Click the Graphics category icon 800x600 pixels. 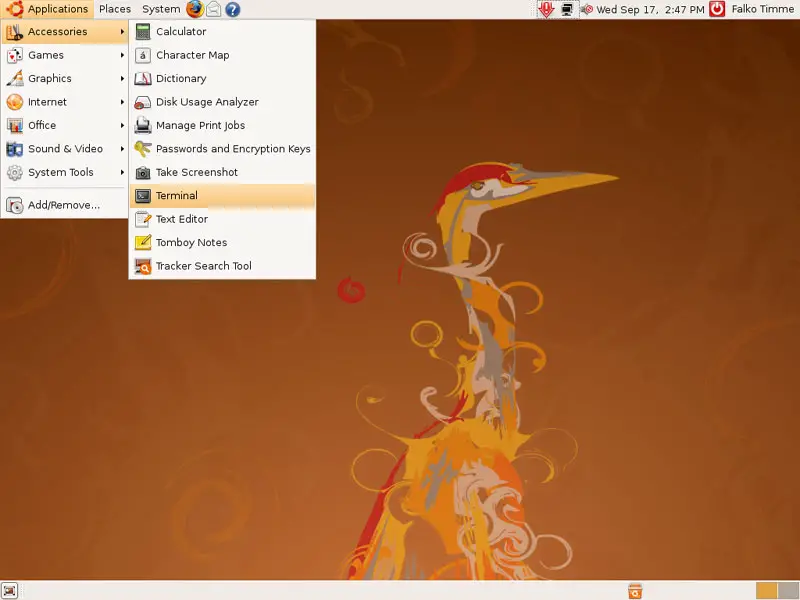pos(14,79)
